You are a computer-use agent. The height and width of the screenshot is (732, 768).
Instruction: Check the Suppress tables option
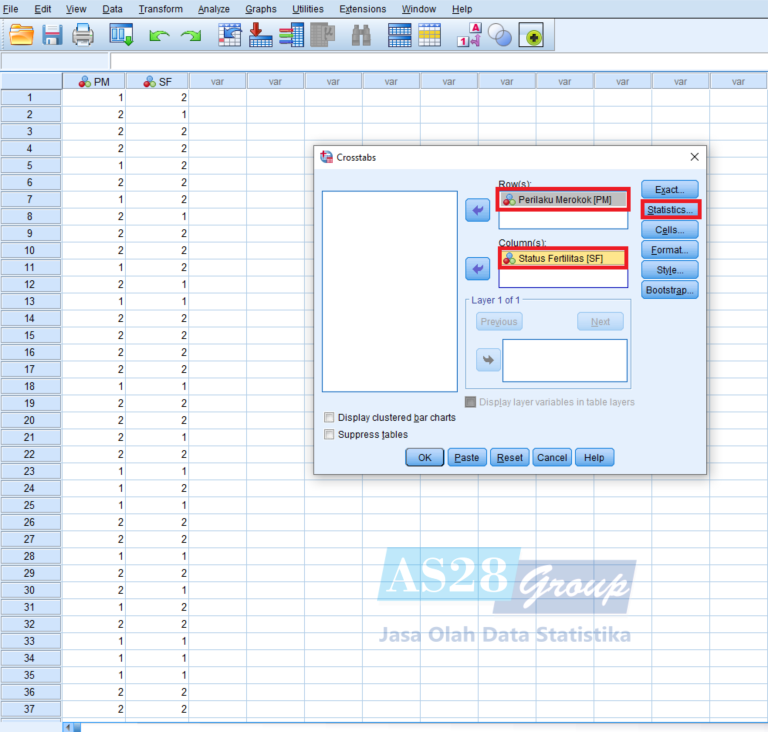coord(330,435)
